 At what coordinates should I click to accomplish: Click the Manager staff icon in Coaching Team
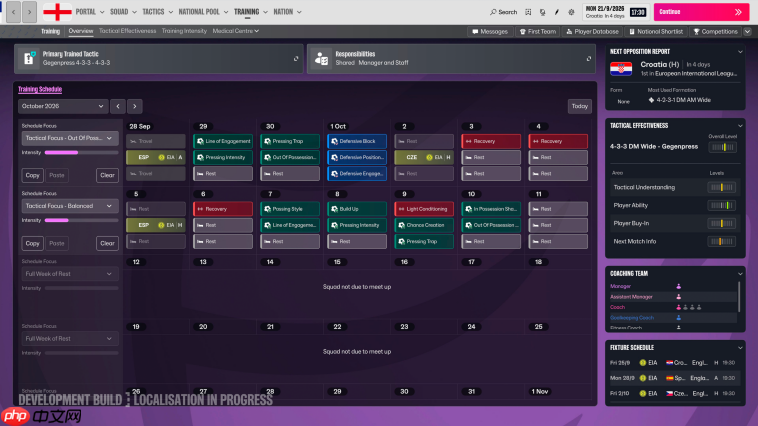pos(678,286)
